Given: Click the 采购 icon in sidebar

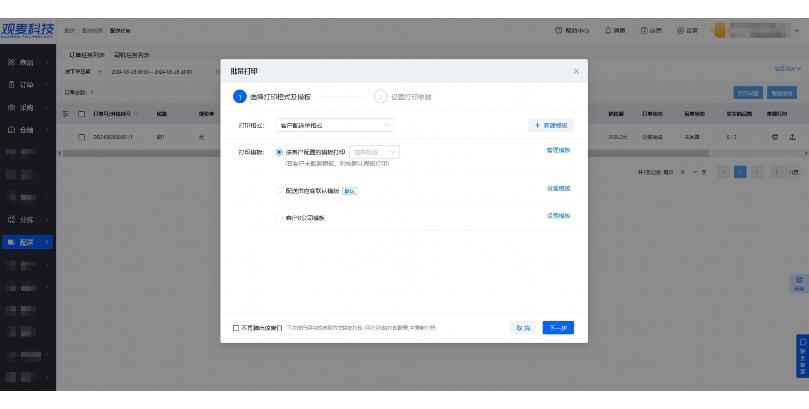Looking at the screenshot, I should click(11, 107).
